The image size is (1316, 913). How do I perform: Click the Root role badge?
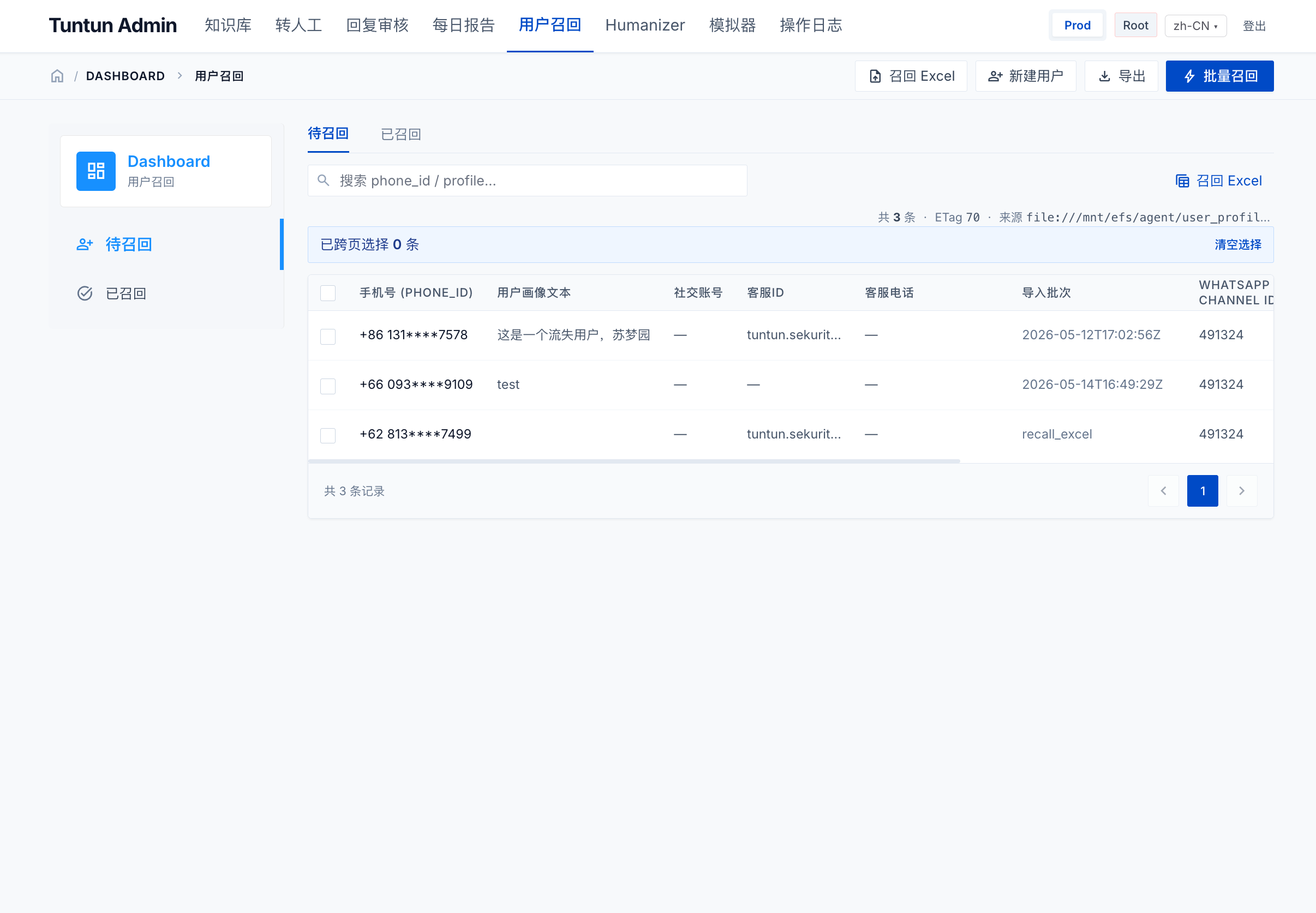(1136, 25)
